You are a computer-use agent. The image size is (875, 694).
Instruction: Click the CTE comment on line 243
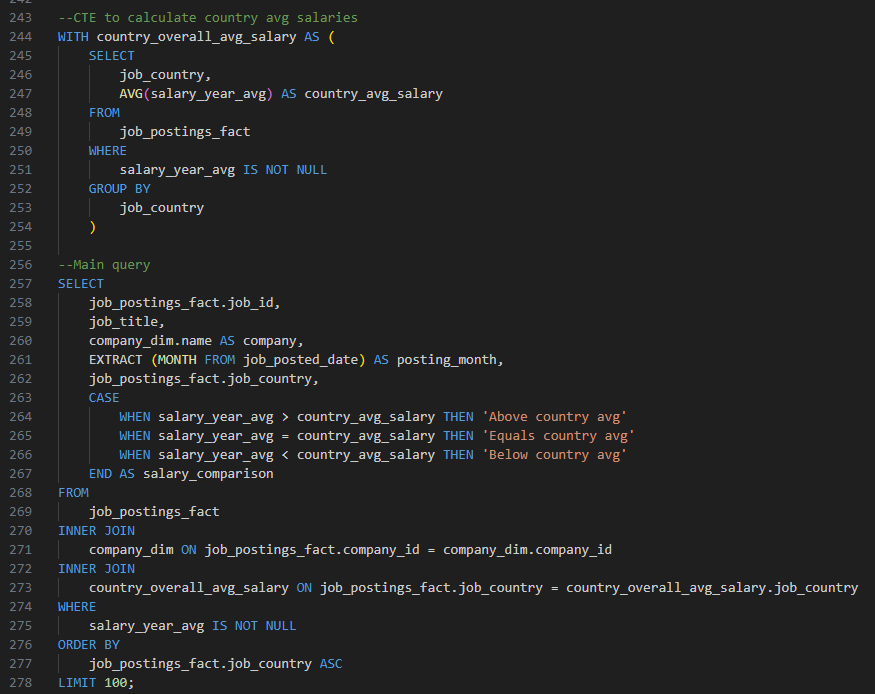tap(207, 18)
